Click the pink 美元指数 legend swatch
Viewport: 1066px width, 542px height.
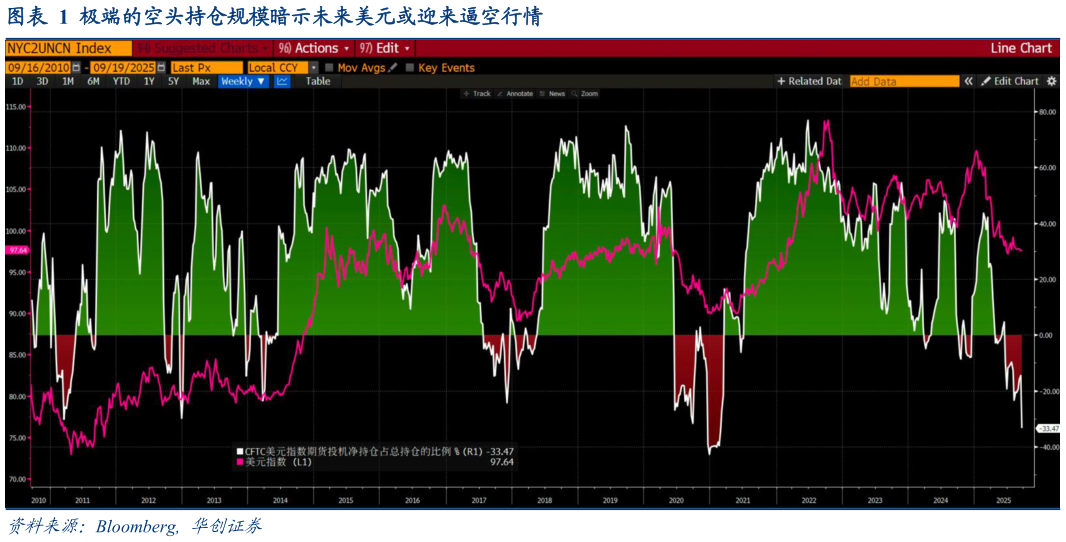[240, 462]
